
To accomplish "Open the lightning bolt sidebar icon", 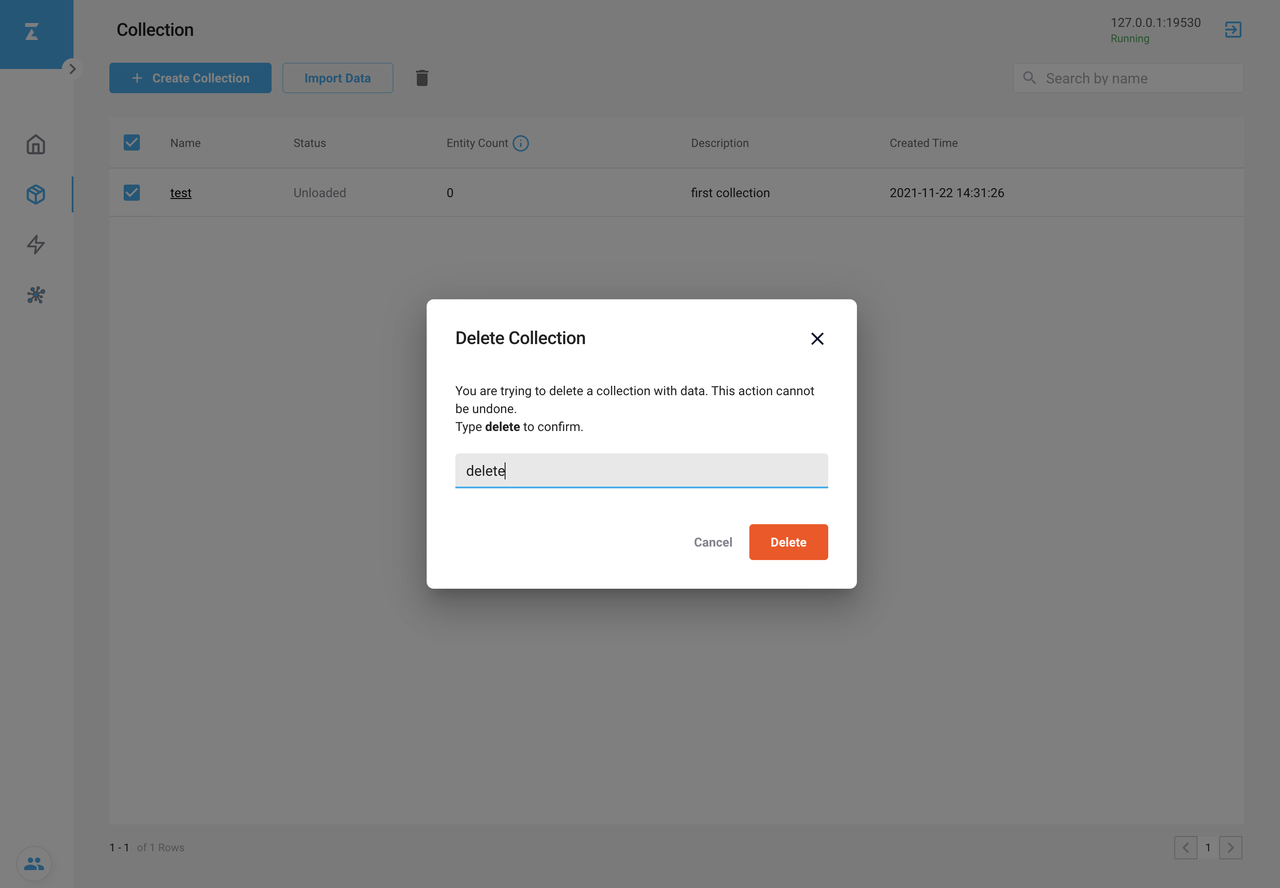I will coord(36,245).
